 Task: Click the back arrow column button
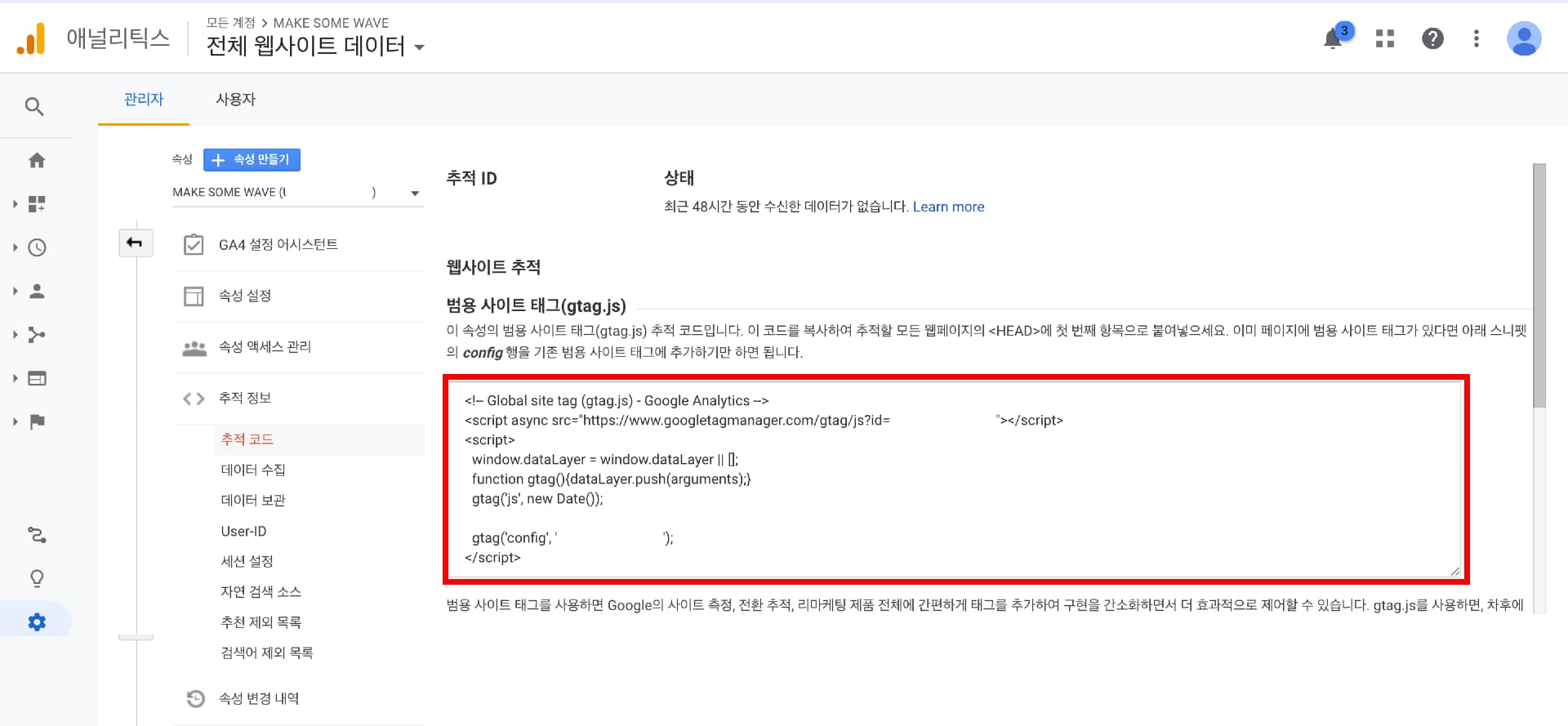135,243
